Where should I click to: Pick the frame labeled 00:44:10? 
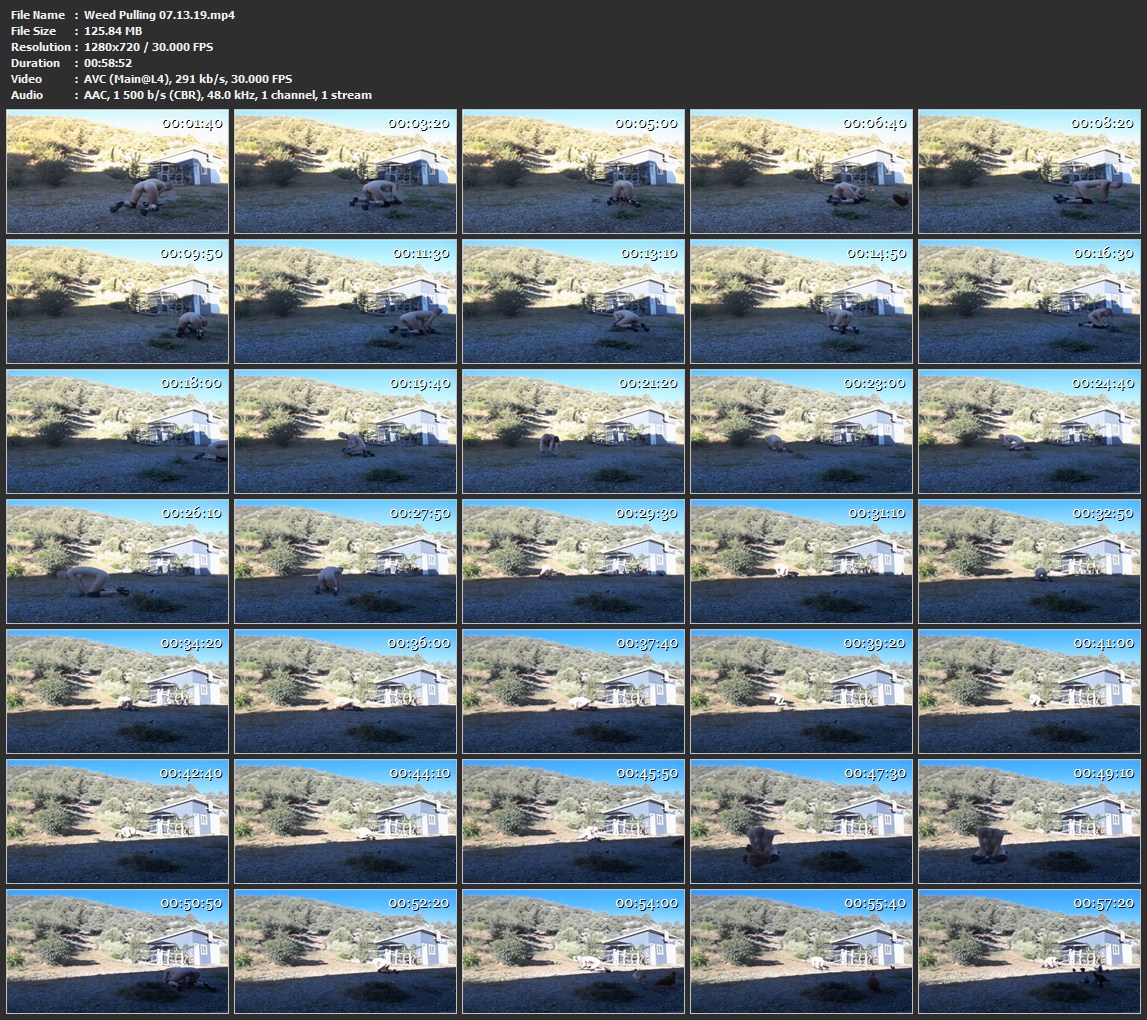click(x=345, y=821)
